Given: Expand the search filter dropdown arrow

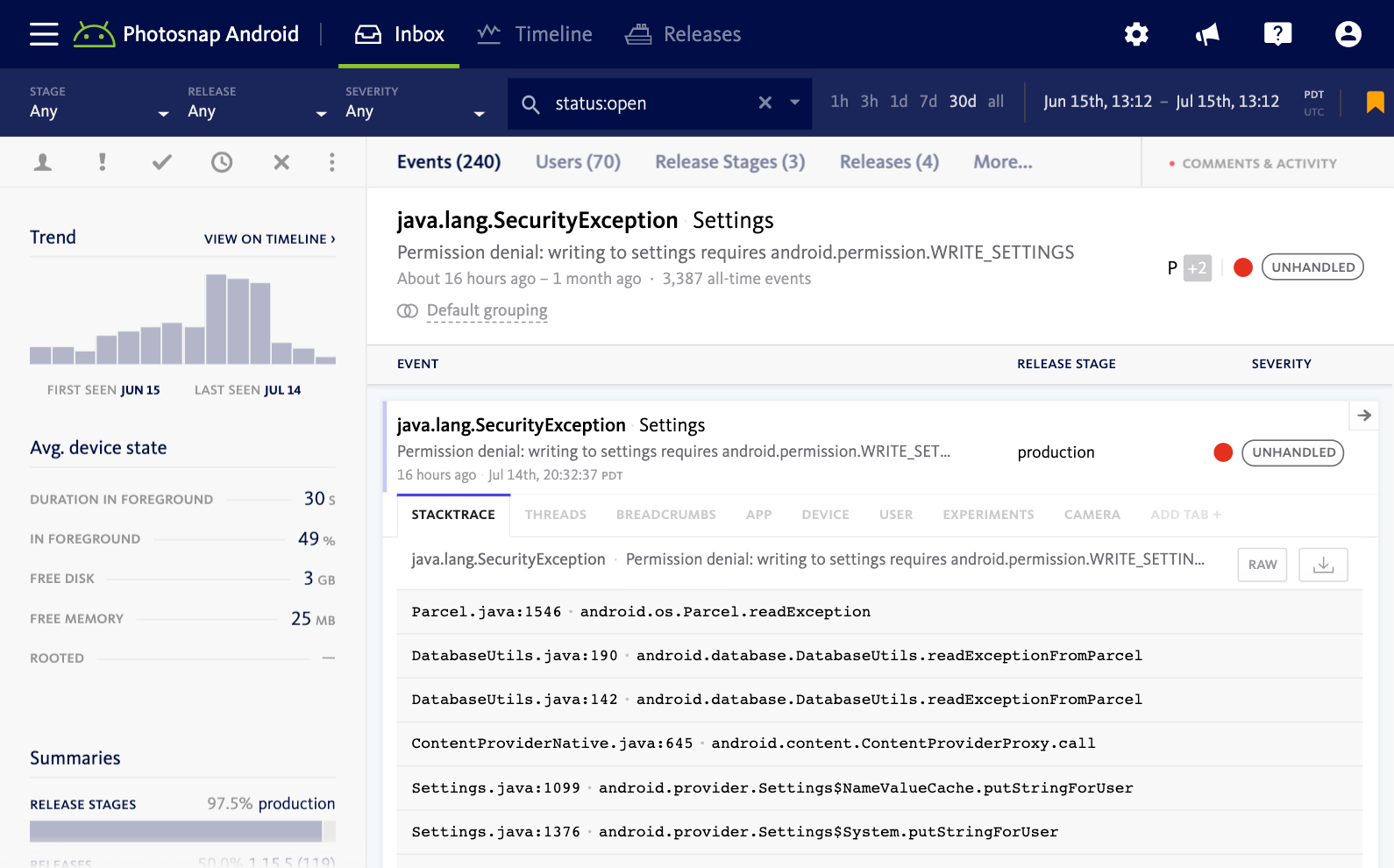Looking at the screenshot, I should (x=794, y=103).
